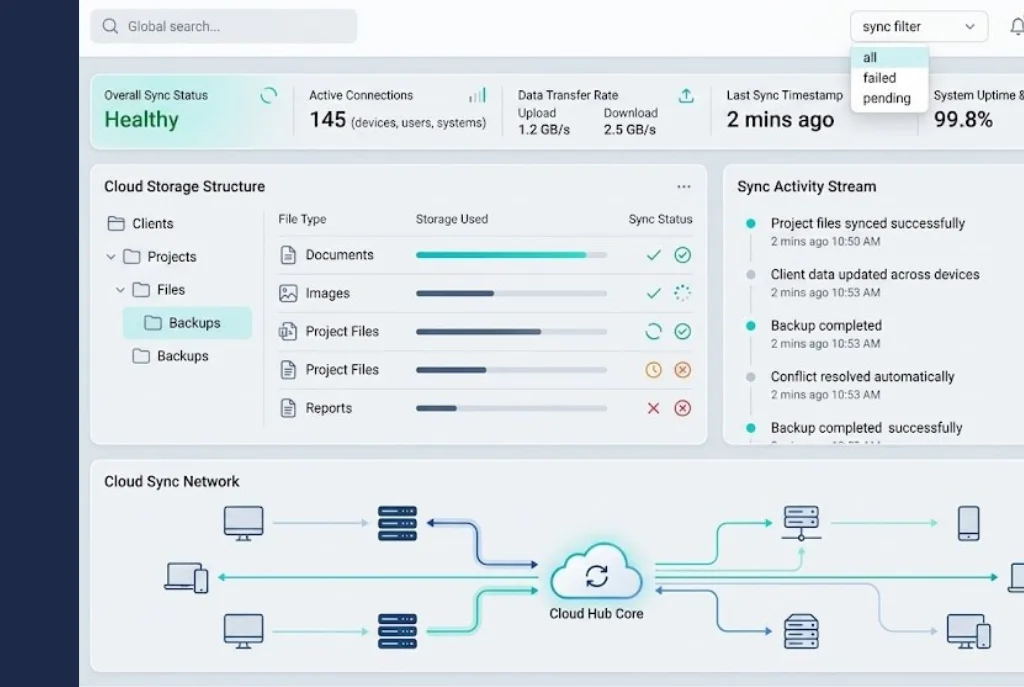1024x687 pixels.
Task: Collapse the Files folder chevron
Action: pos(120,289)
